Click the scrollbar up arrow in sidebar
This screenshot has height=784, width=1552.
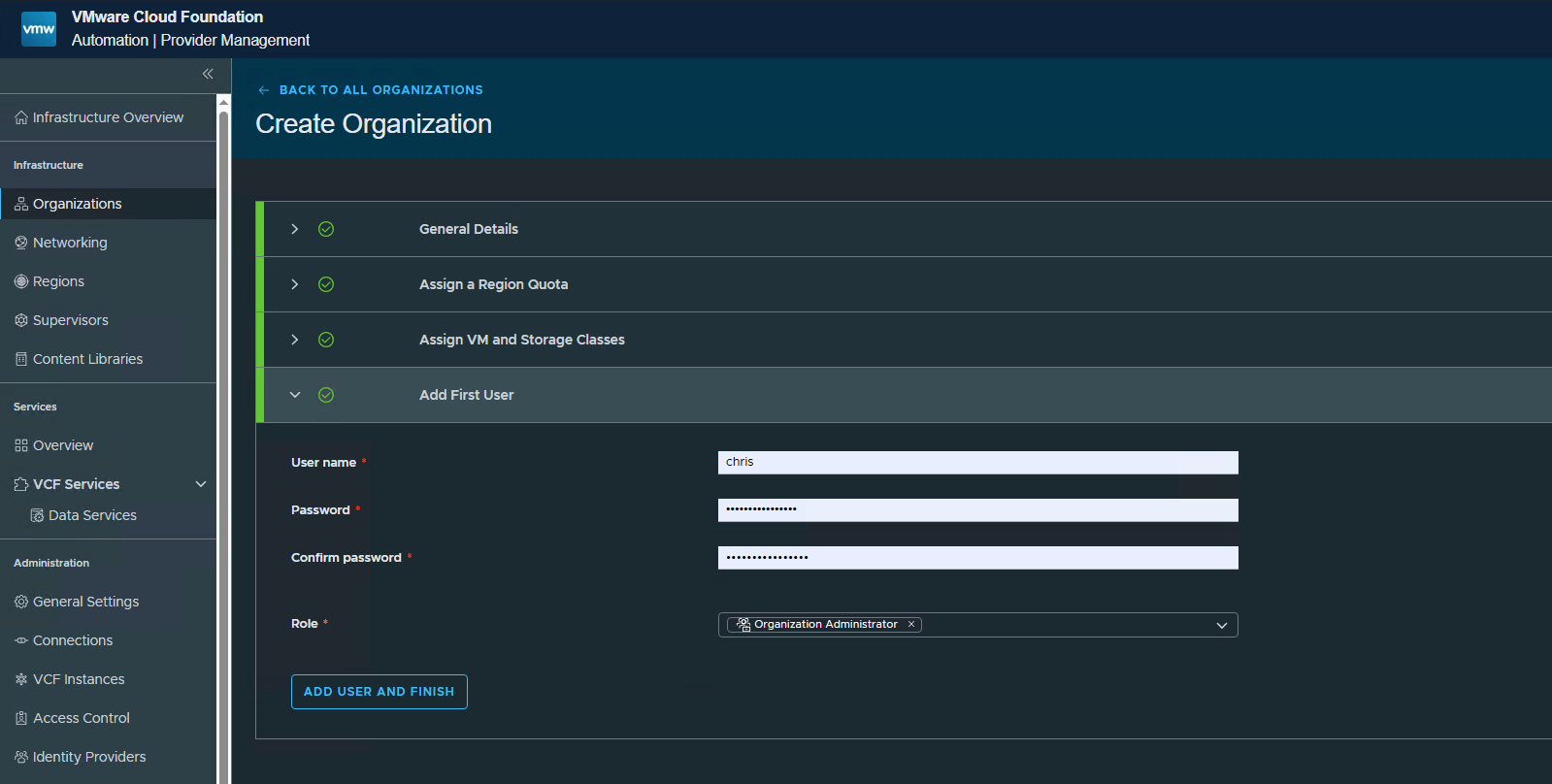223,101
